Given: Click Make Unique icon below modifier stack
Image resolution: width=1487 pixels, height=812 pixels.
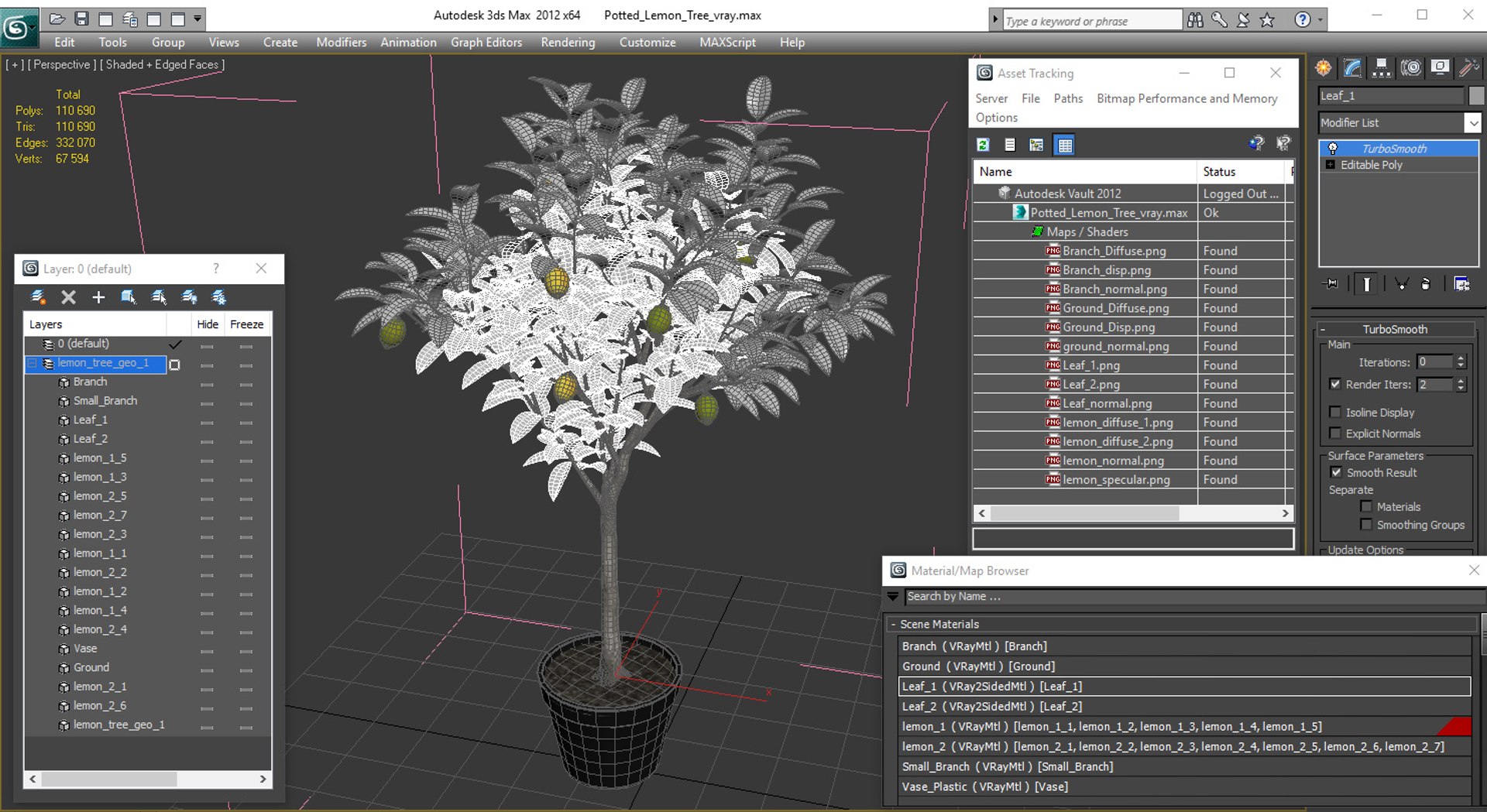Looking at the screenshot, I should click(1401, 284).
